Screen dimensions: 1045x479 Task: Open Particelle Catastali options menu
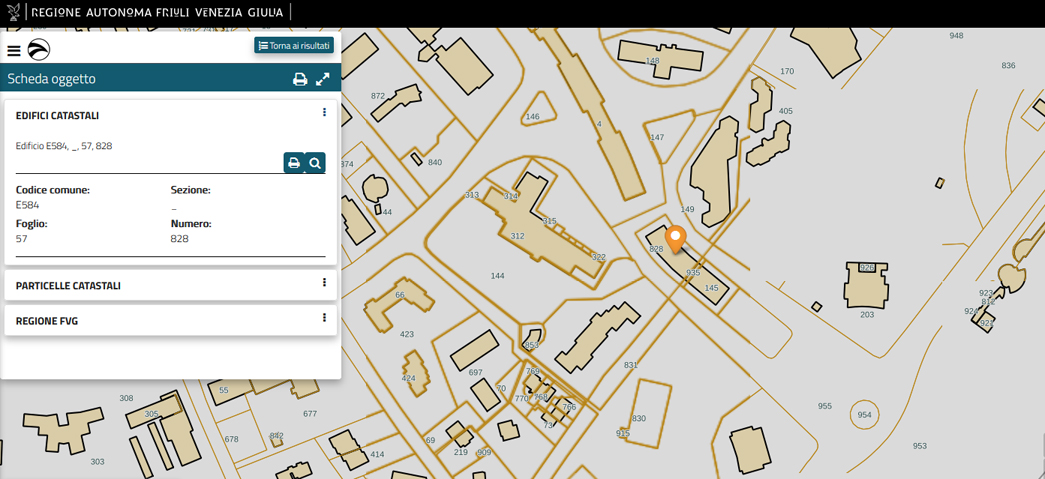[324, 283]
